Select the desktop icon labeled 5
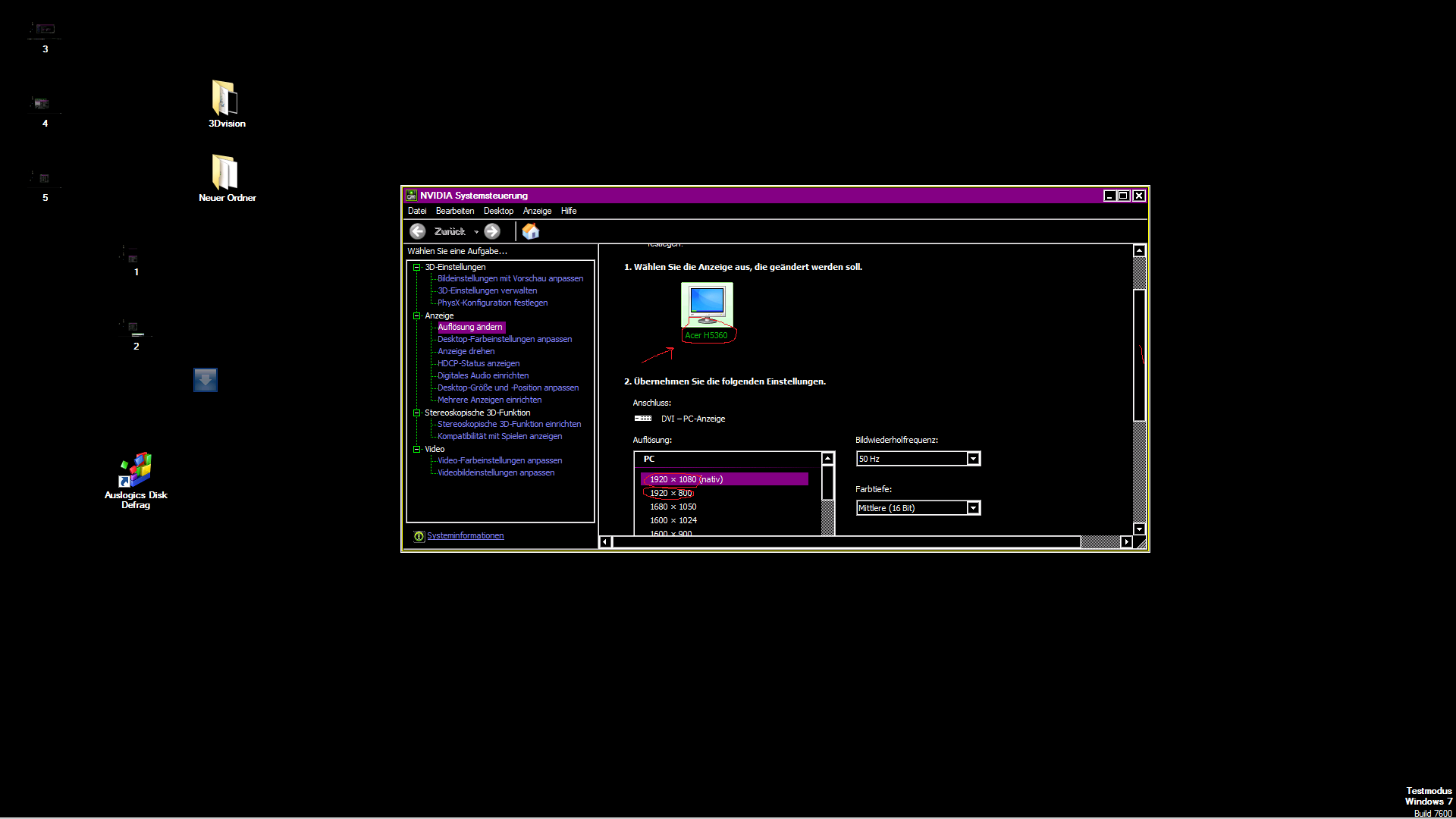 point(45,185)
